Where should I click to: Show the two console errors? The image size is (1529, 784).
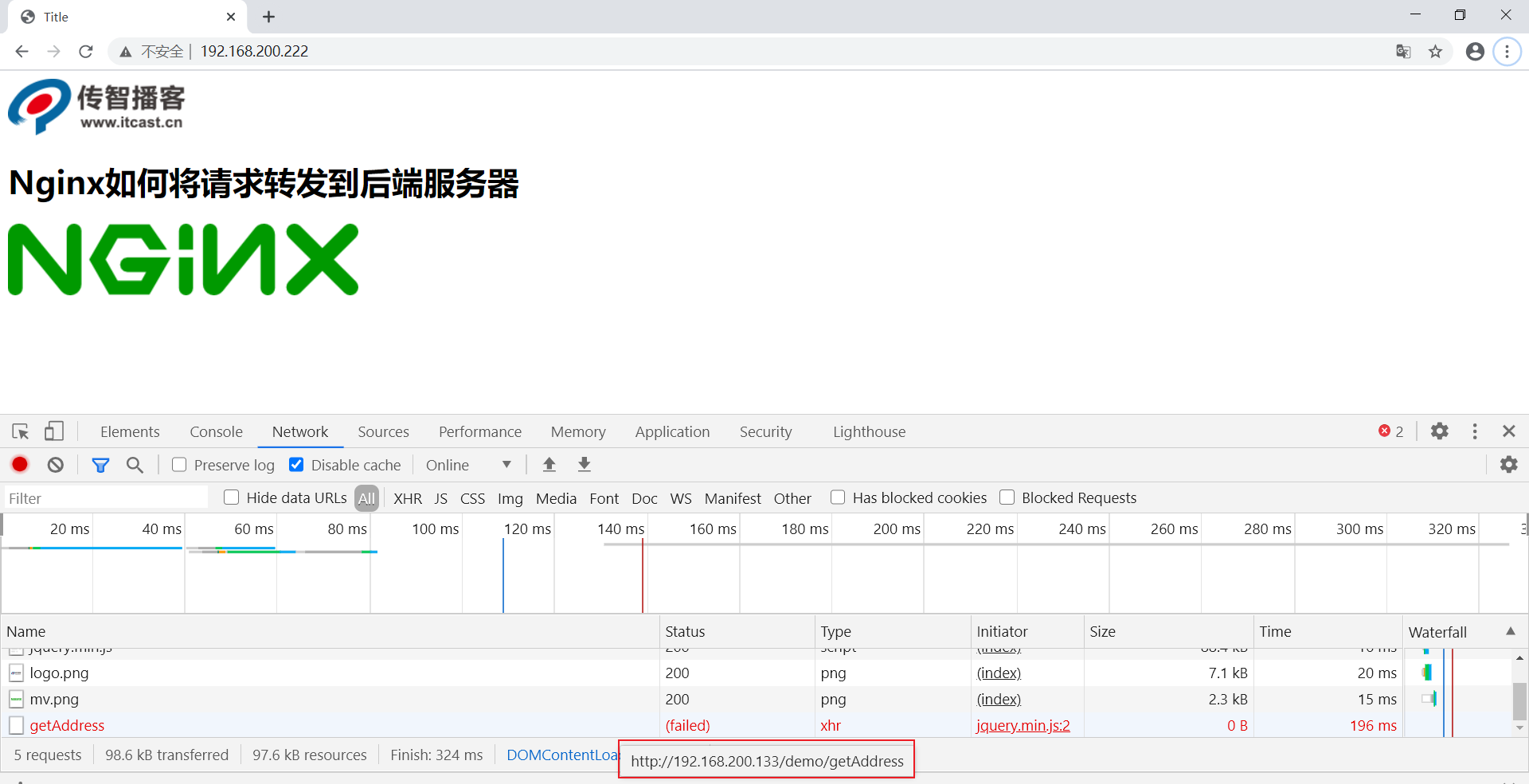point(1391,431)
